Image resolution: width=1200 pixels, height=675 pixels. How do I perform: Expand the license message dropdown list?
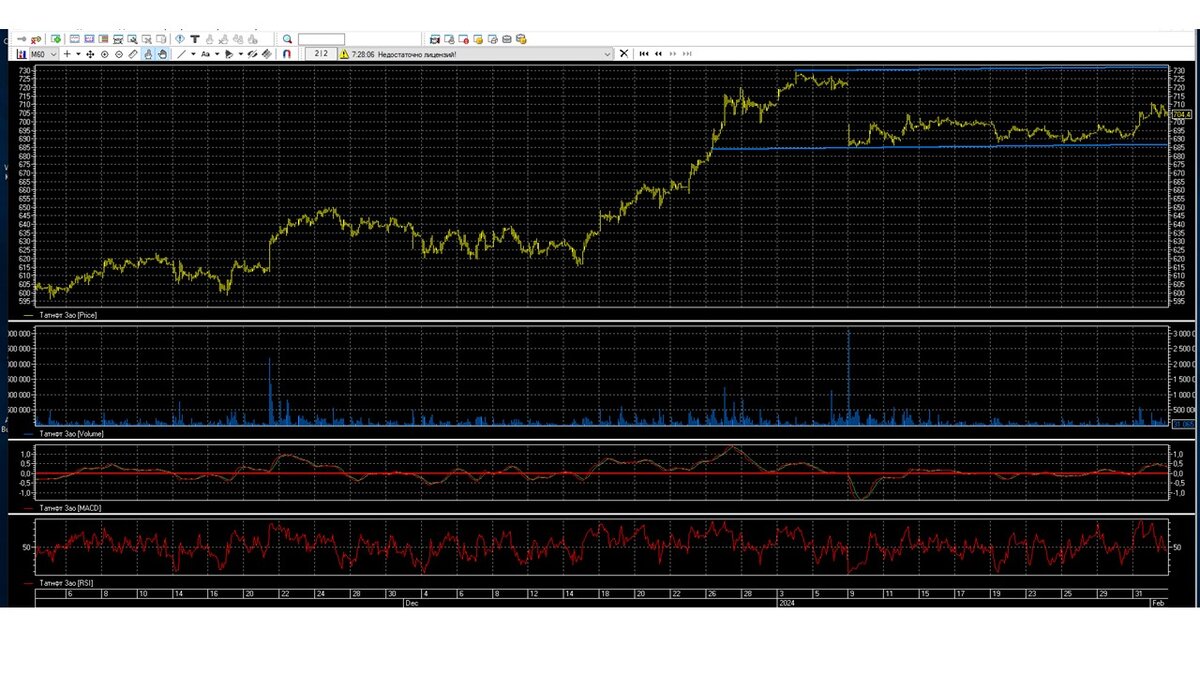607,54
